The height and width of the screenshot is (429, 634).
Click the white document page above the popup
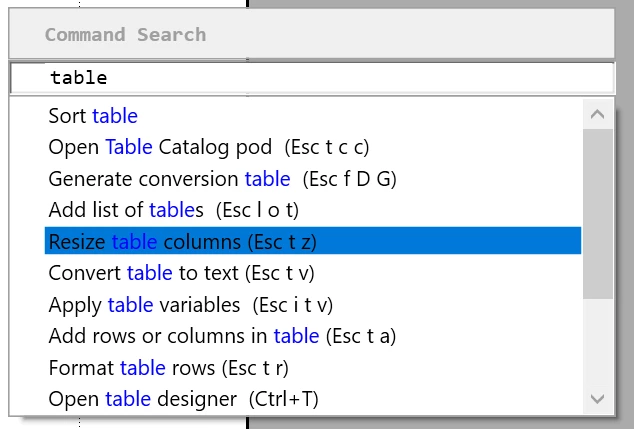coord(120,4)
